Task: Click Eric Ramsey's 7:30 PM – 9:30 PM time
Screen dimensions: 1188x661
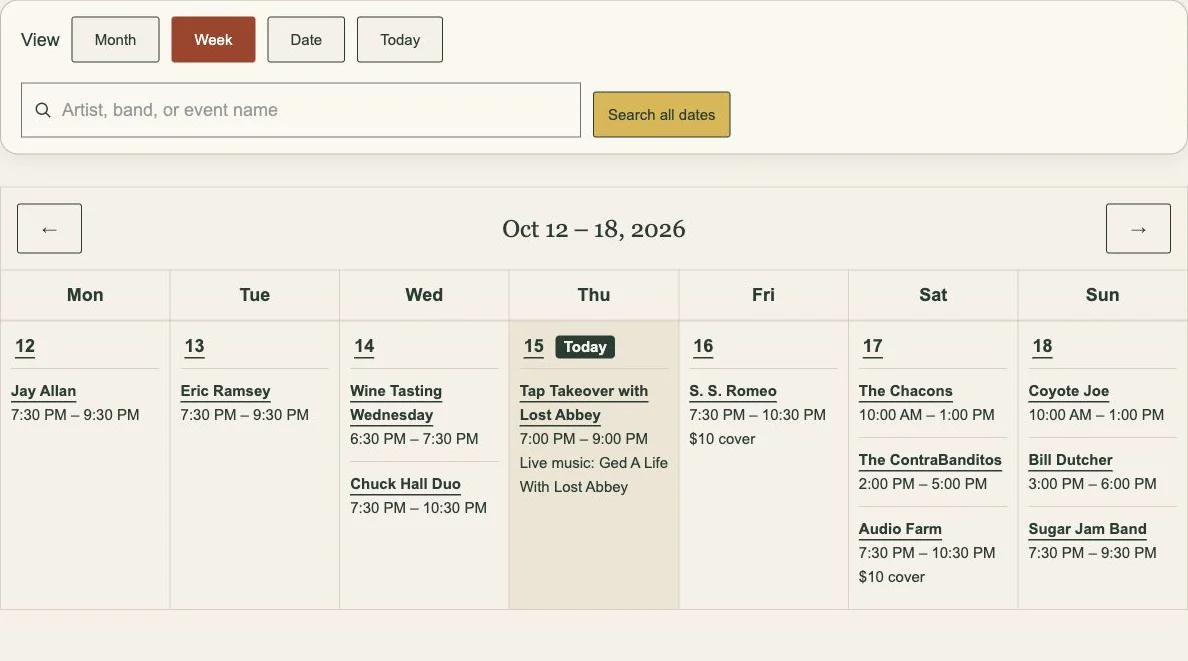Action: [245, 415]
